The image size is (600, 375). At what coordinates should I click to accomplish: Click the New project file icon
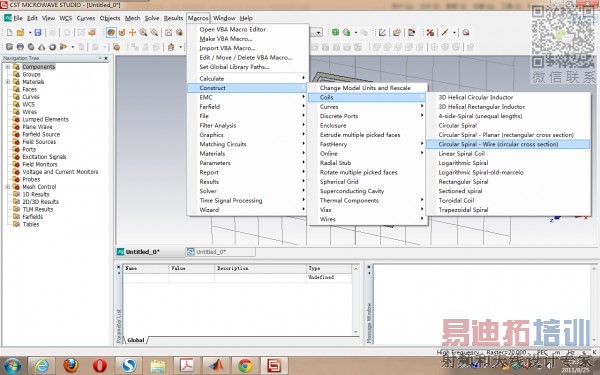[x=10, y=33]
